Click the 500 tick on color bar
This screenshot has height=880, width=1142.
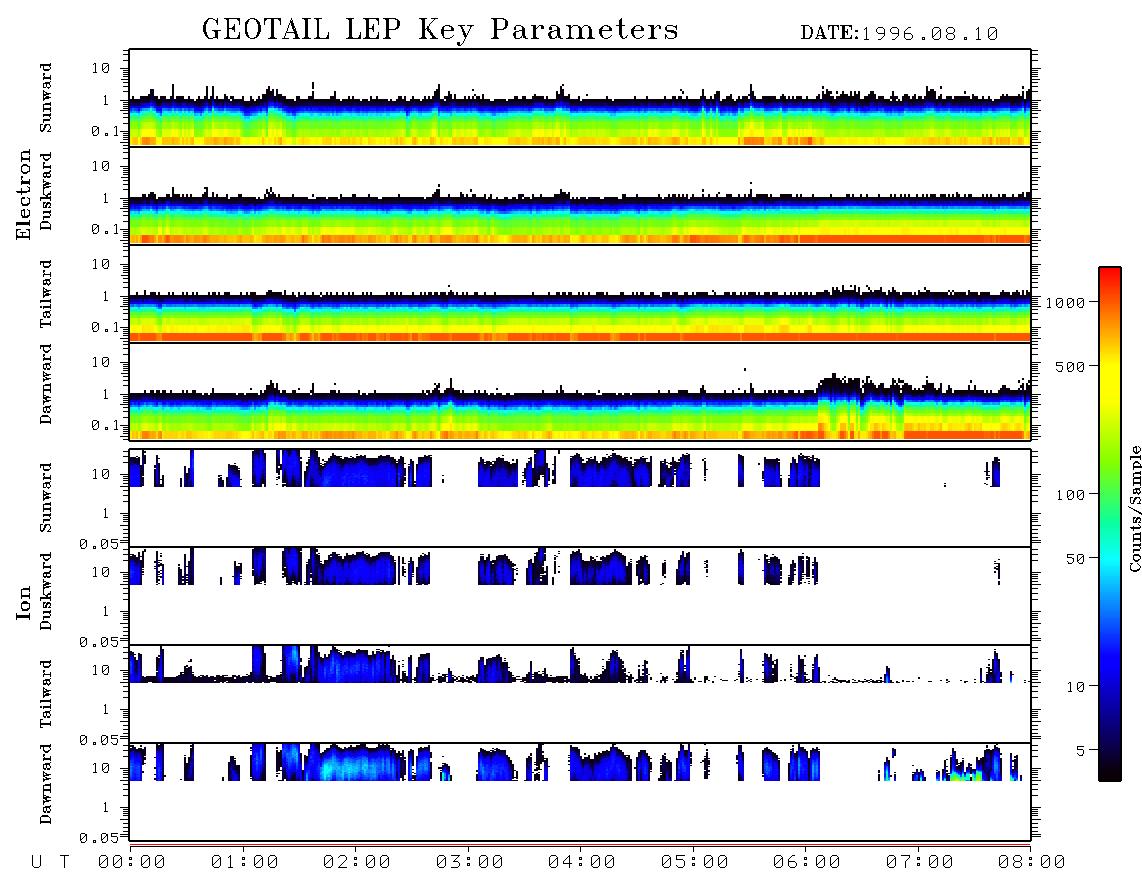click(x=1070, y=366)
